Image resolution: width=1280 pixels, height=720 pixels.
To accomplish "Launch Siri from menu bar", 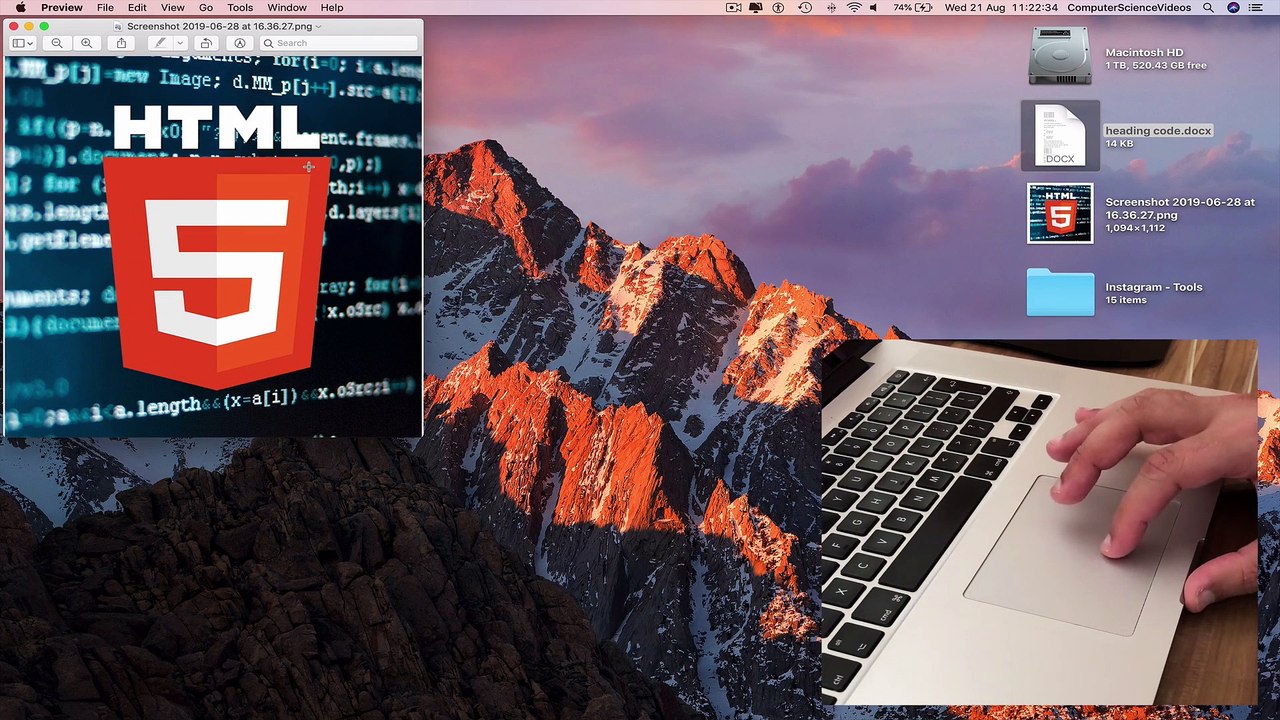I will pos(1233,8).
